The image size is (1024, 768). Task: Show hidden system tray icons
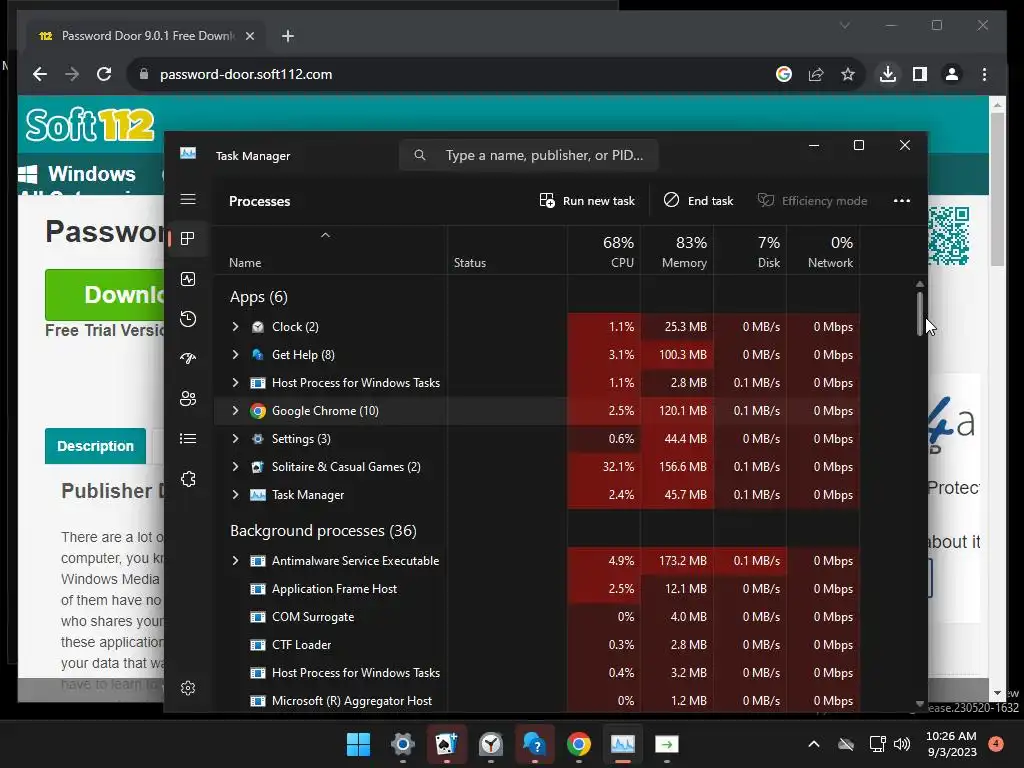[x=814, y=744]
